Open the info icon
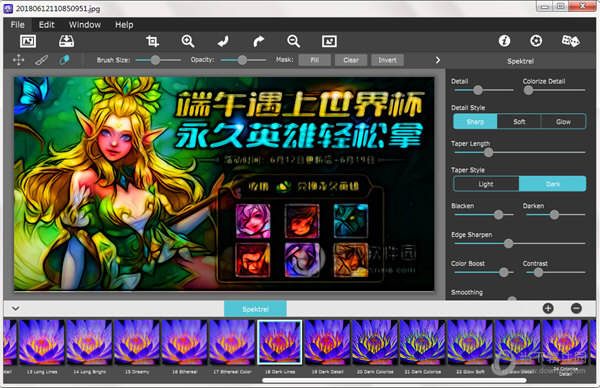The width and height of the screenshot is (600, 388). (x=504, y=41)
